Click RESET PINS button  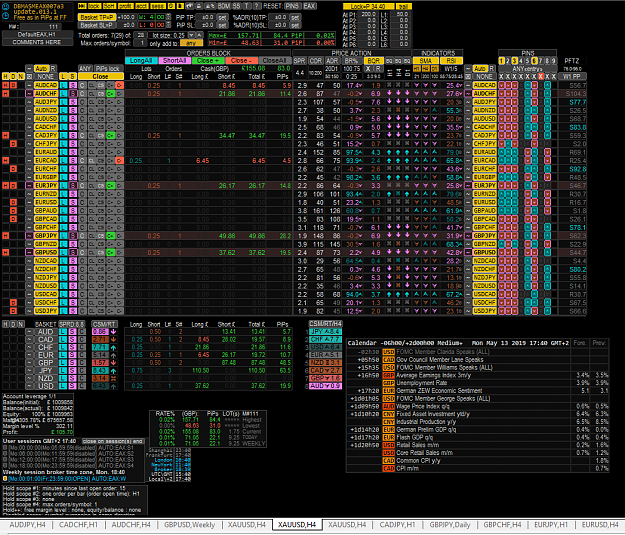[292, 6]
